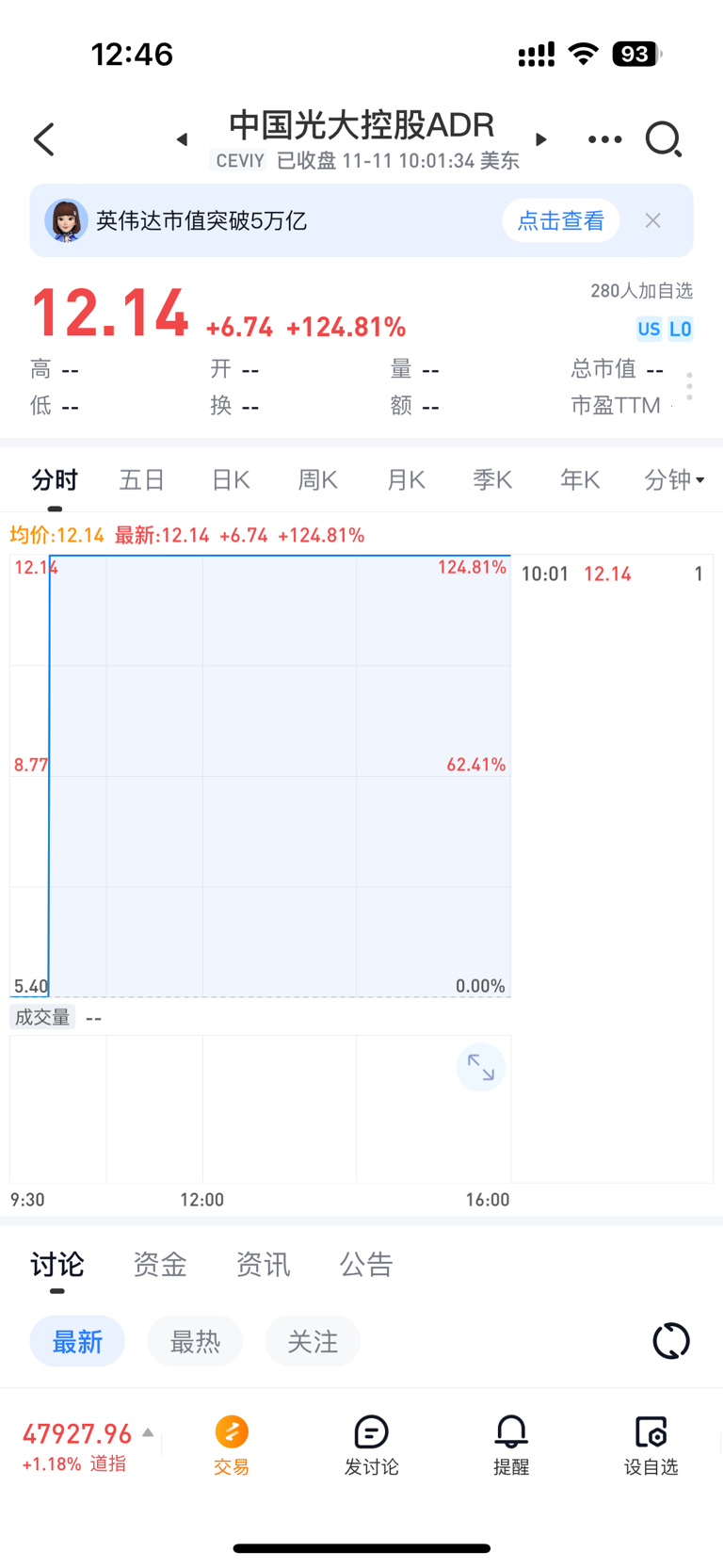Open the three-dot more options menu
Screen dimensions: 724x1568
pos(604,139)
